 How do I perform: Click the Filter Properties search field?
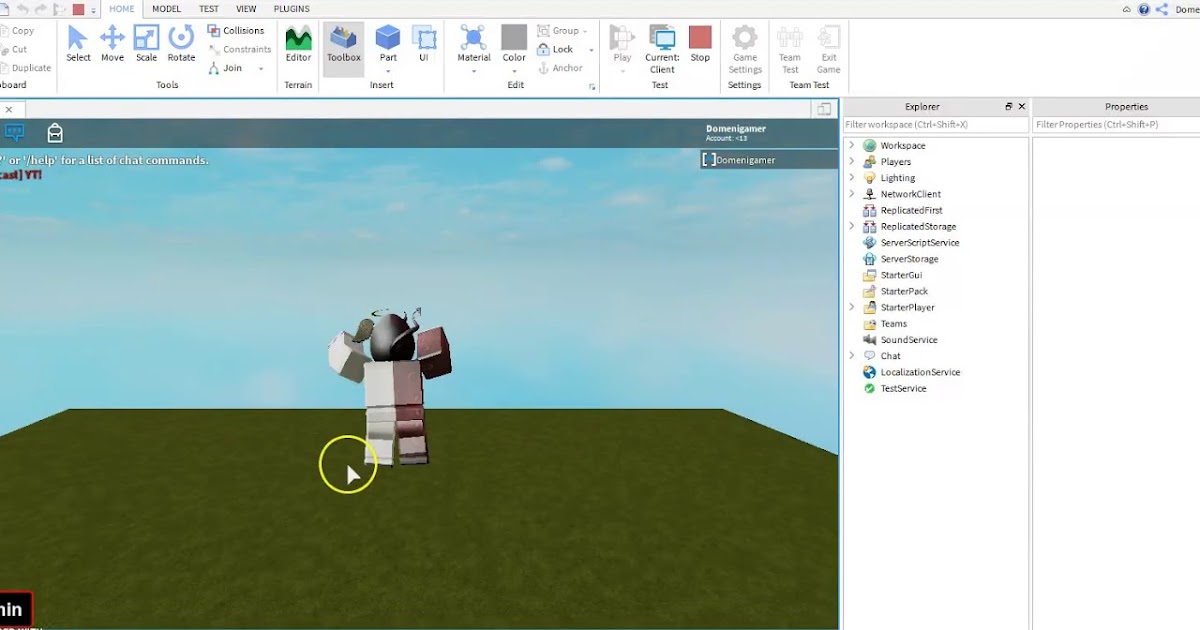click(1116, 125)
